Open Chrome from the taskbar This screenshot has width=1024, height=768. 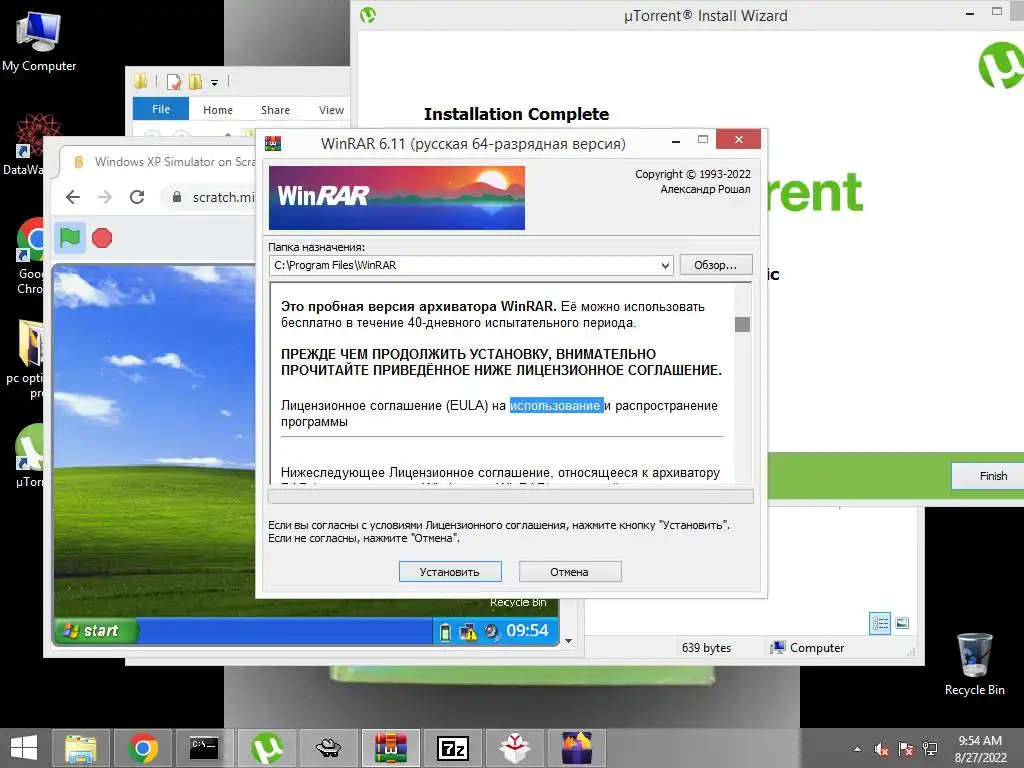143,748
